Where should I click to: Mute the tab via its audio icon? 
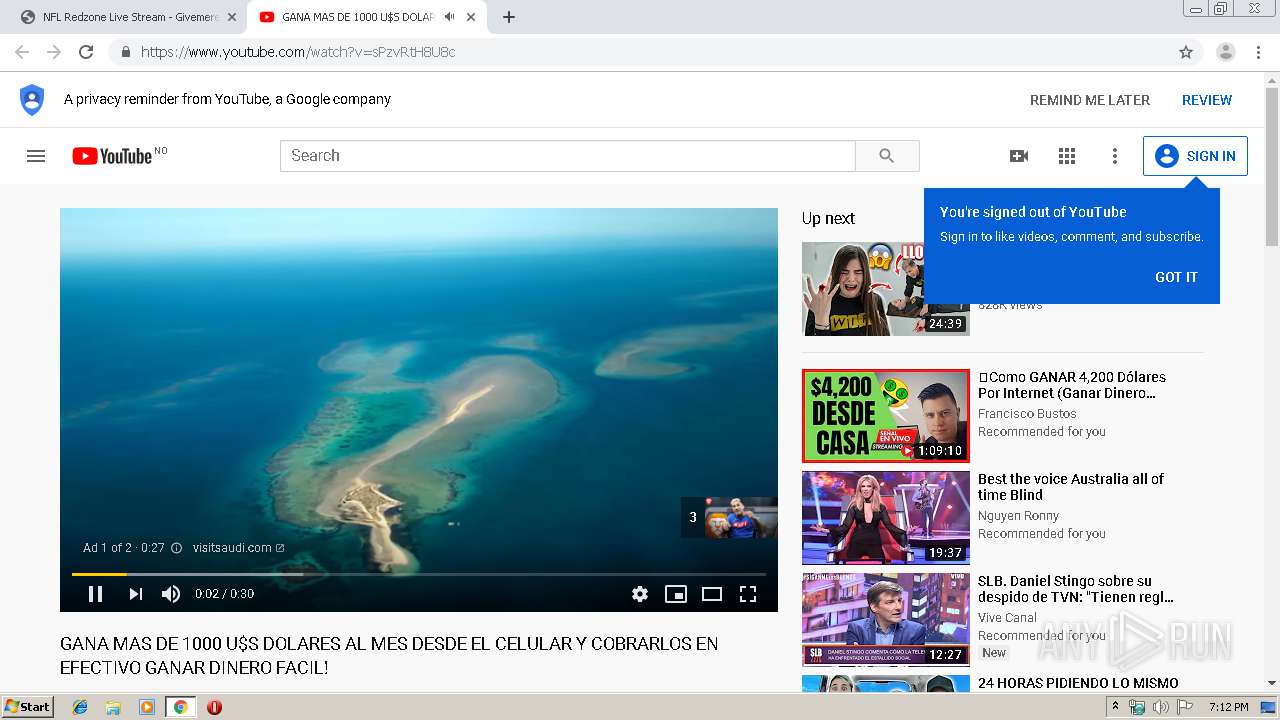[x=450, y=17]
